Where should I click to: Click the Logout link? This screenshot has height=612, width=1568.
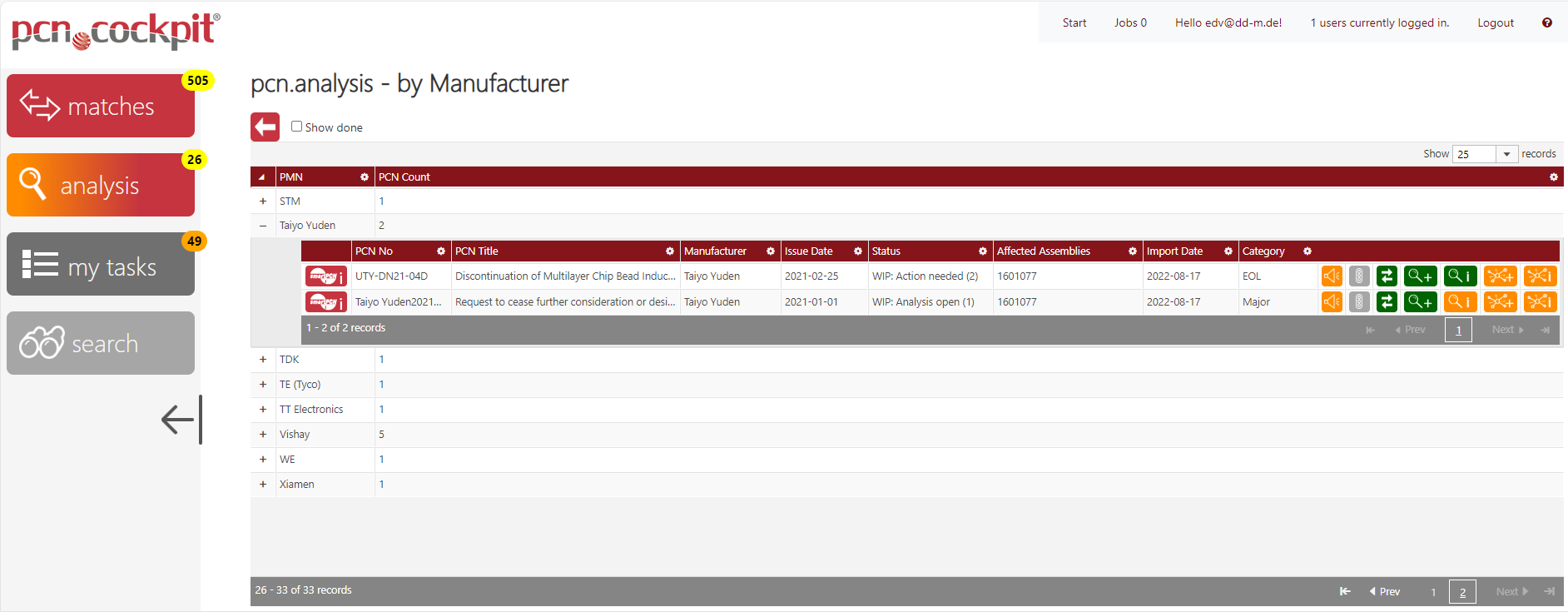1495,23
